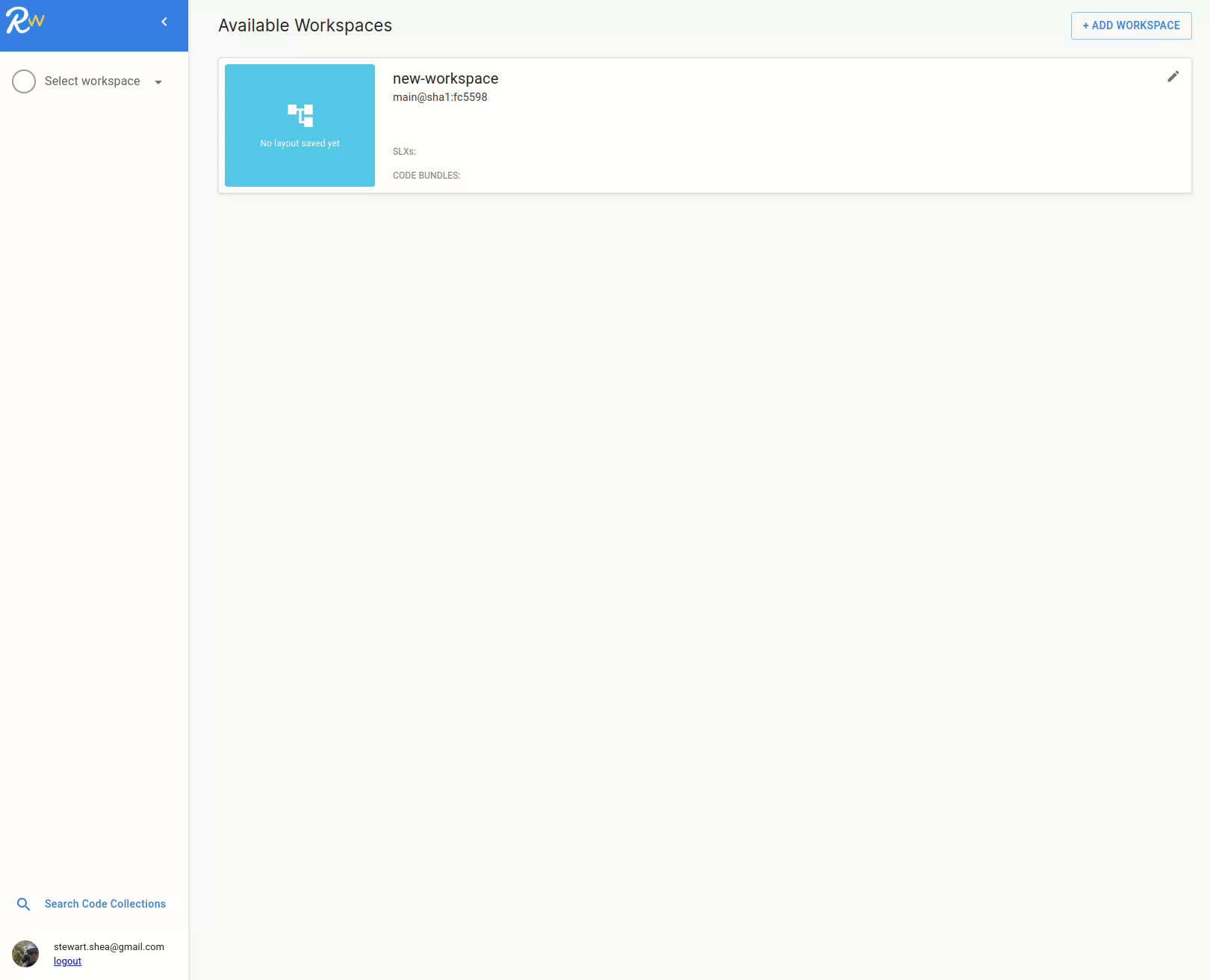1210x980 pixels.
Task: Click the empty circle beside Select workspace
Action: [24, 81]
